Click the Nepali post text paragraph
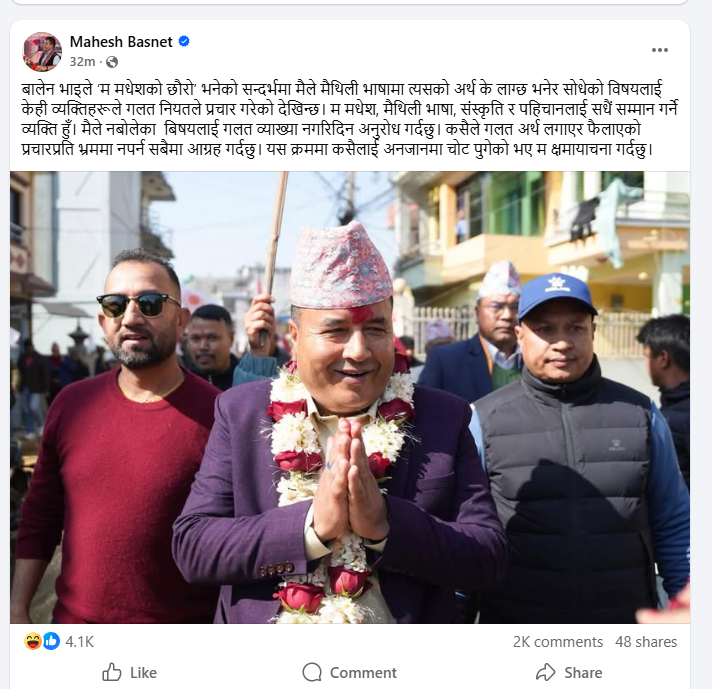 click(350, 119)
